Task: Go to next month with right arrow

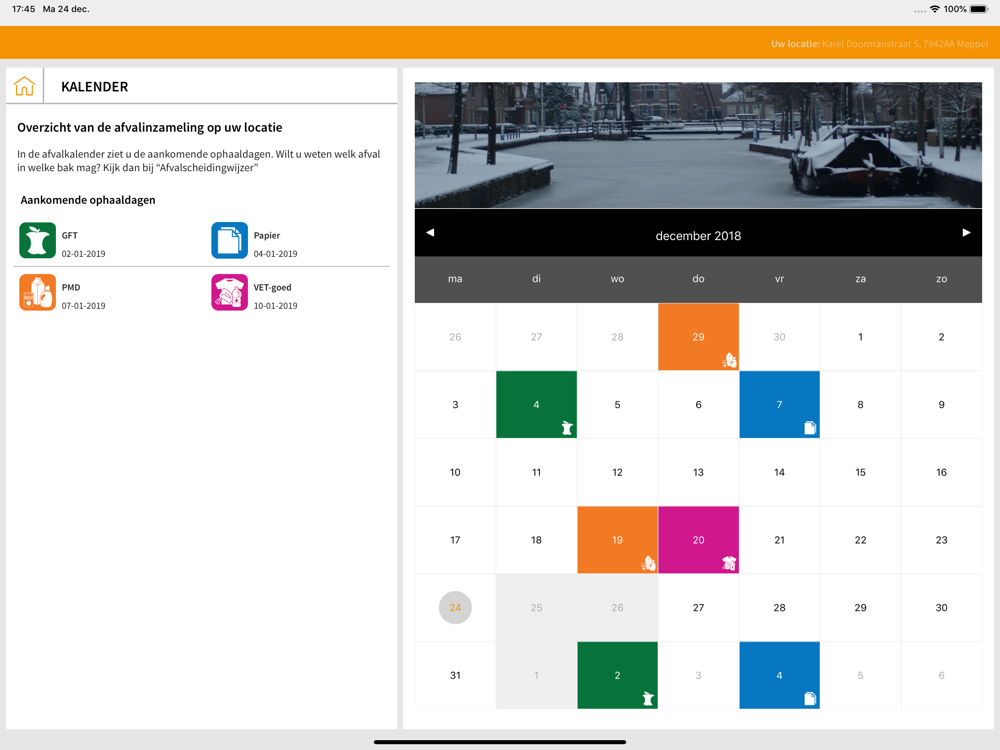Action: click(x=966, y=233)
